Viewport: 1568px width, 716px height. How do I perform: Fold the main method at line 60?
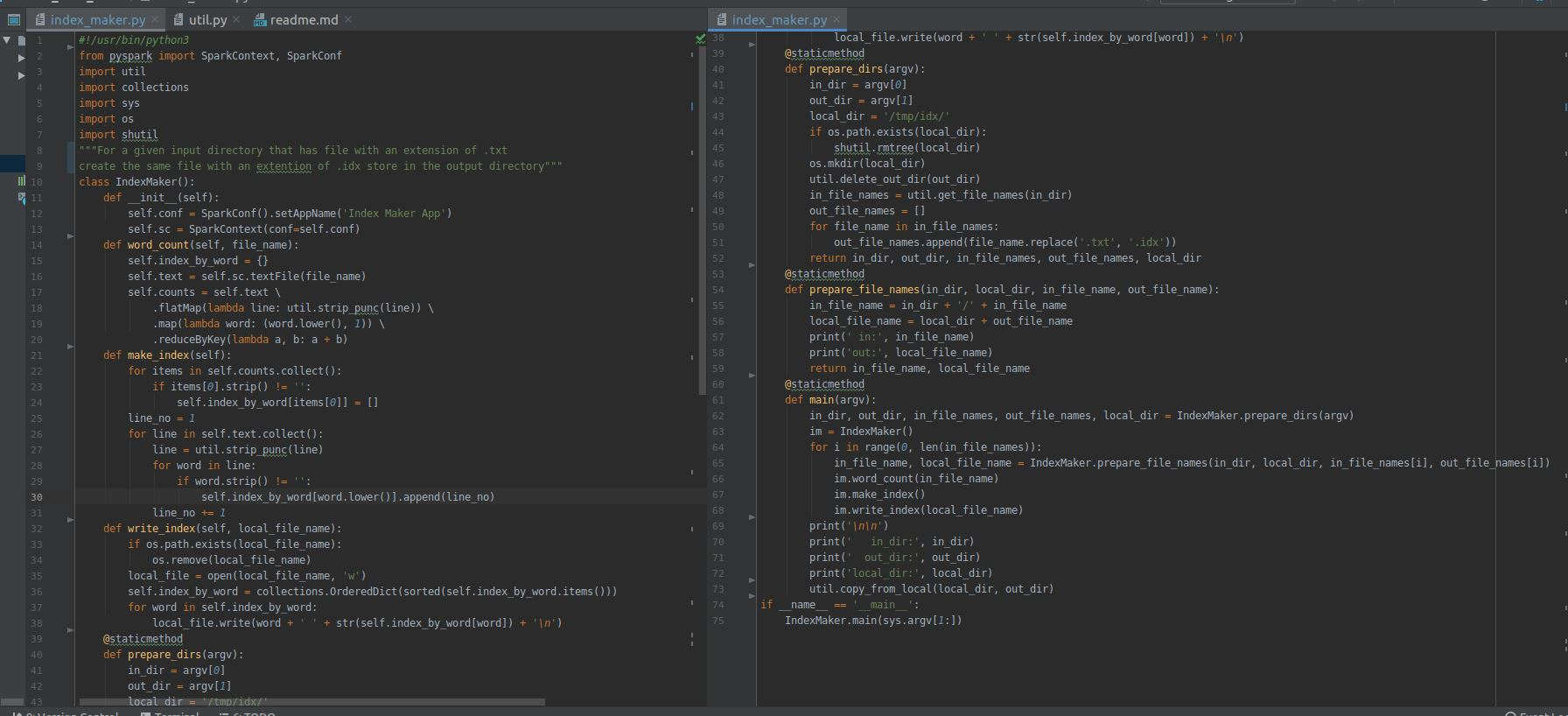point(752,376)
